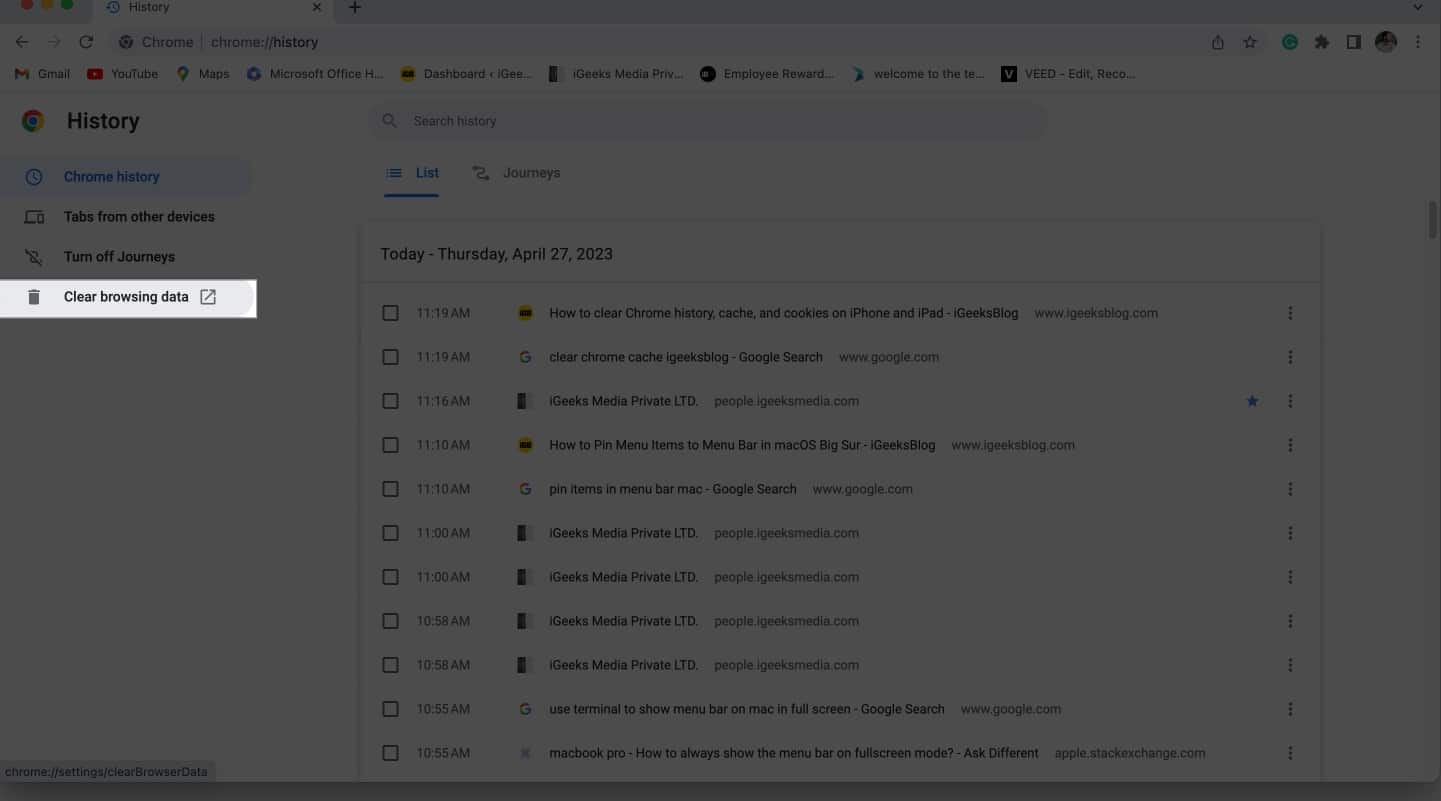Viewport: 1441px width, 801px height.
Task: Open VEED bookmark
Action: tap(1068, 74)
